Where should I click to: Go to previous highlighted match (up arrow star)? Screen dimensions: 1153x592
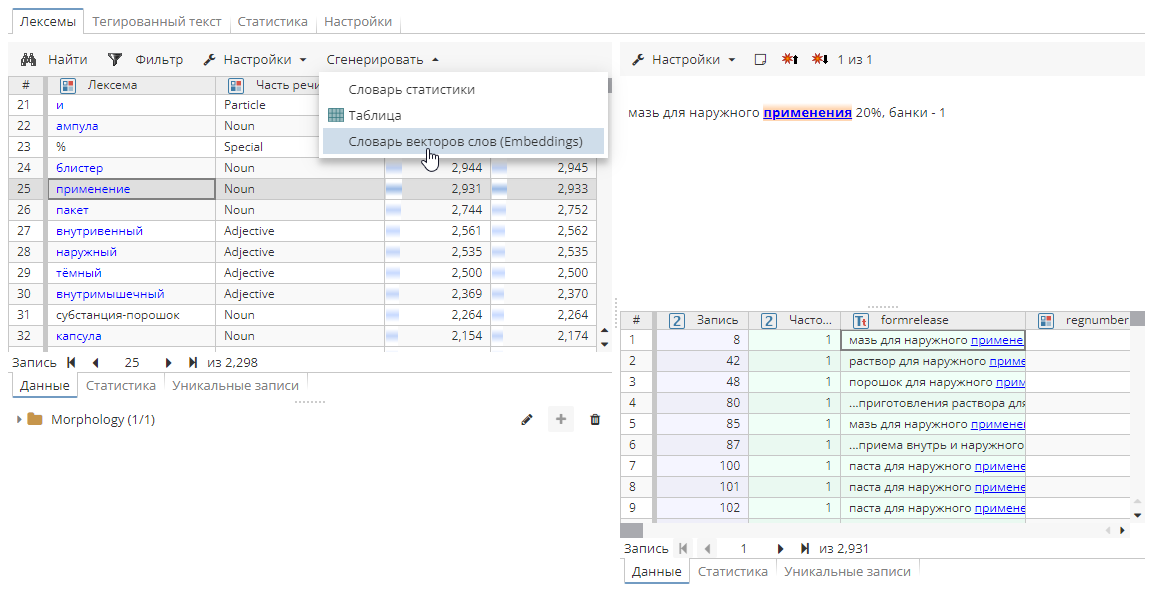[x=790, y=59]
